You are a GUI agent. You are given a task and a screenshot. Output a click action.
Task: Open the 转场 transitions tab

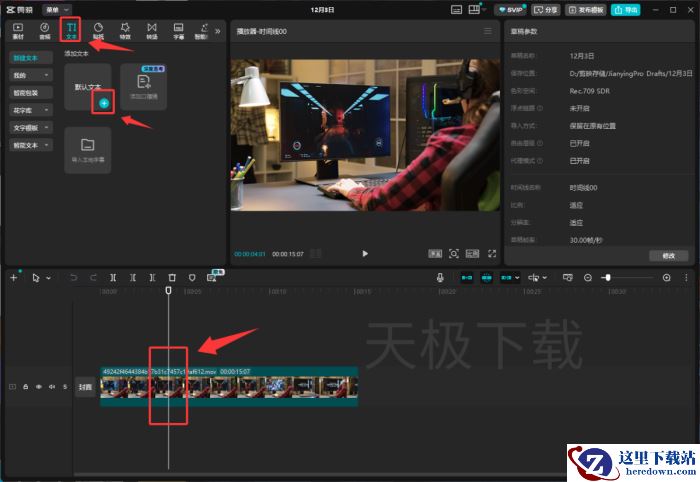point(152,31)
